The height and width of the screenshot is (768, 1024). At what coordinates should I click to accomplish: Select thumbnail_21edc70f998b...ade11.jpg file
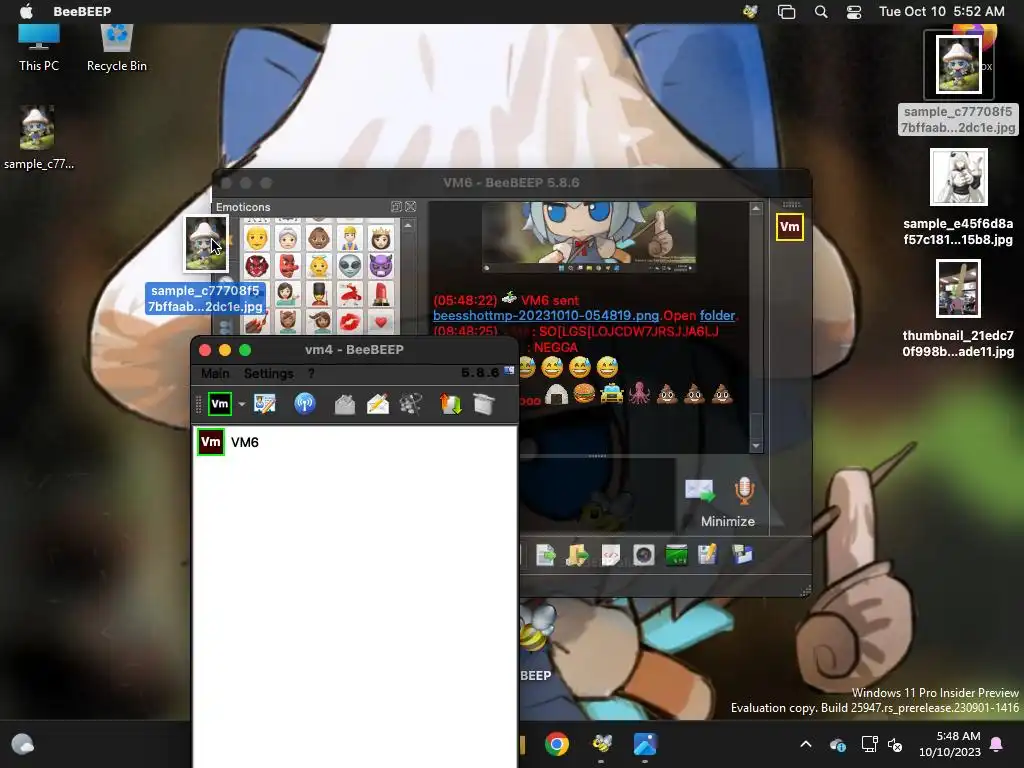(x=958, y=310)
